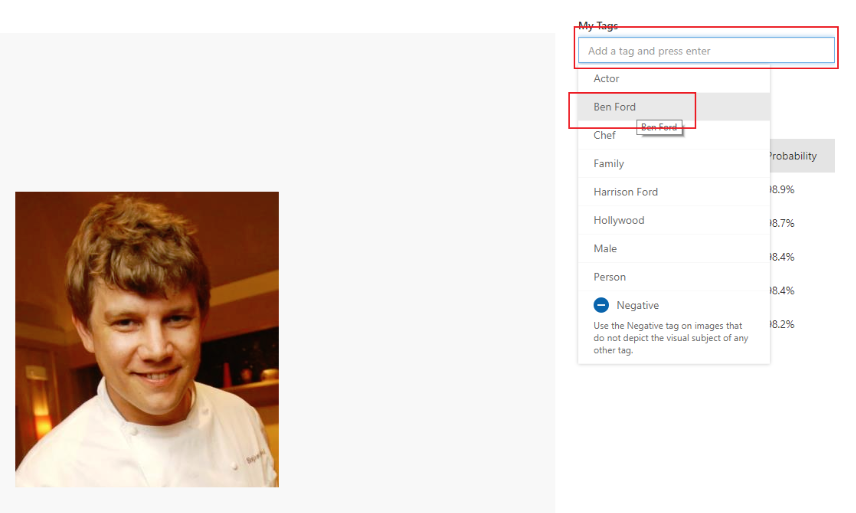This screenshot has width=856, height=513.
Task: Click the Negative tag label text
Action: pos(637,305)
